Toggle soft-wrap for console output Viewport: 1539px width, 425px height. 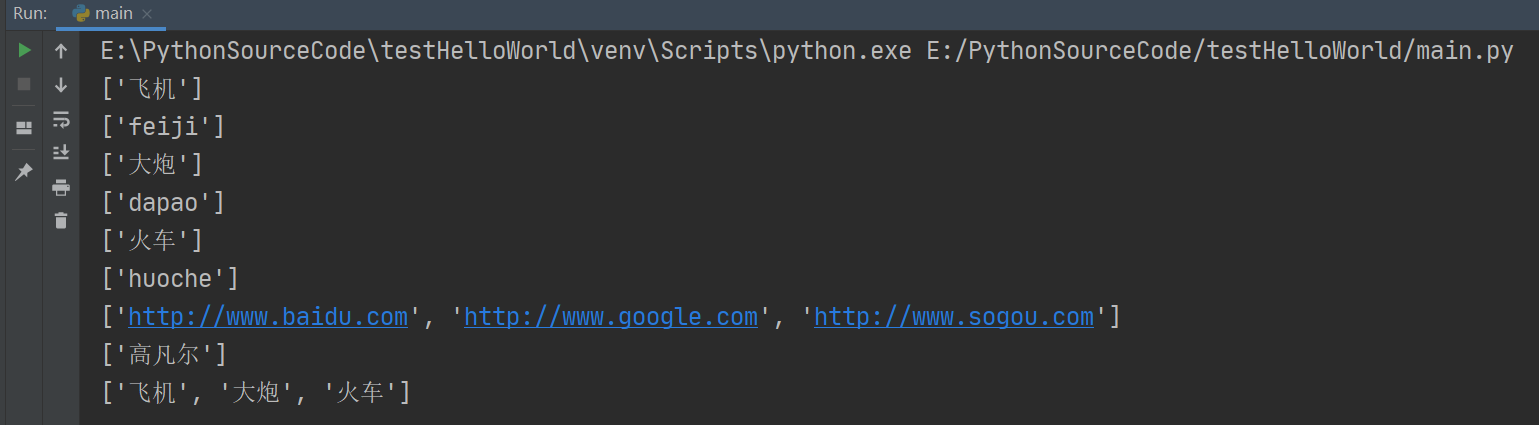pyautogui.click(x=61, y=119)
